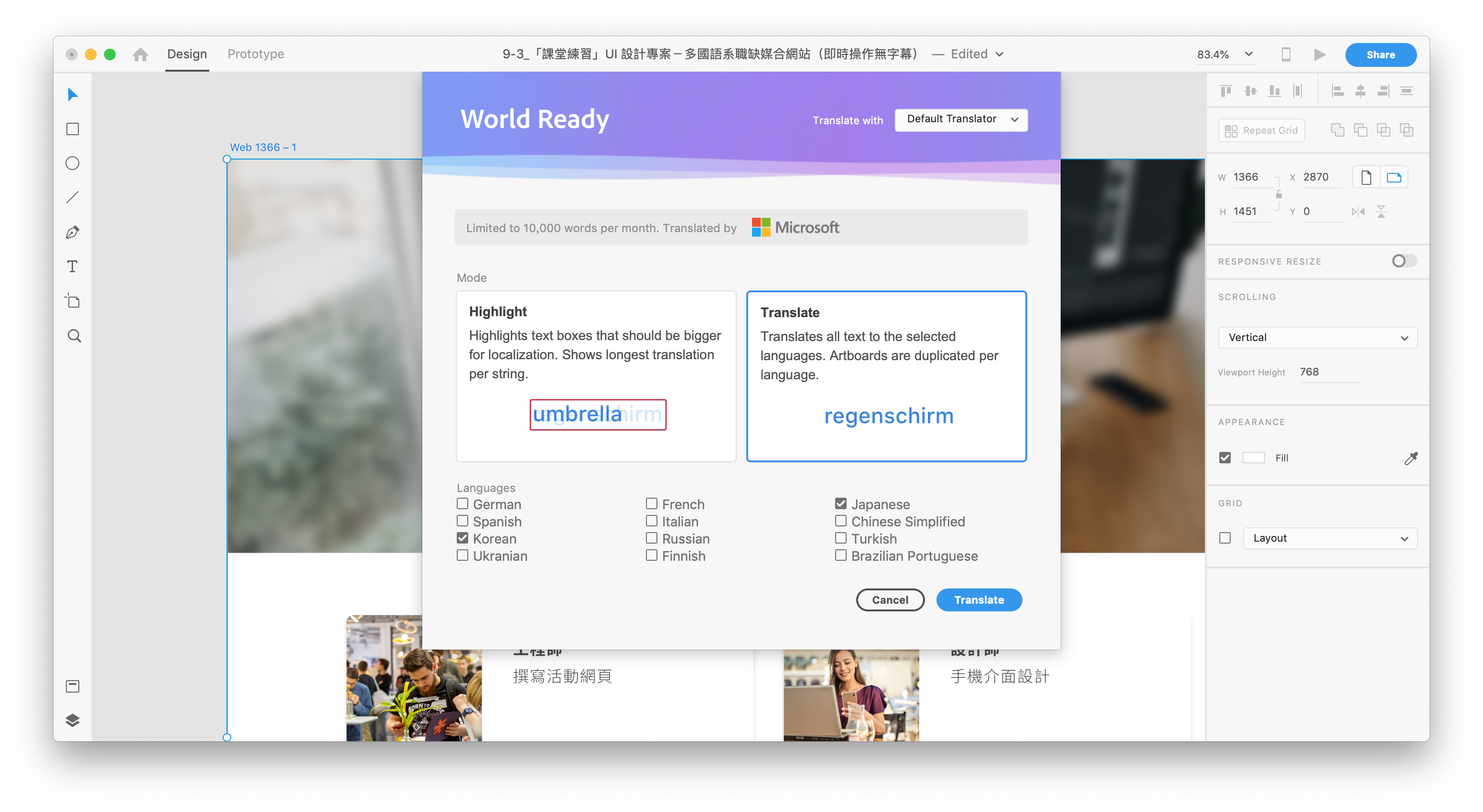The width and height of the screenshot is (1483, 812).
Task: Switch to the Prototype tab
Action: point(256,54)
